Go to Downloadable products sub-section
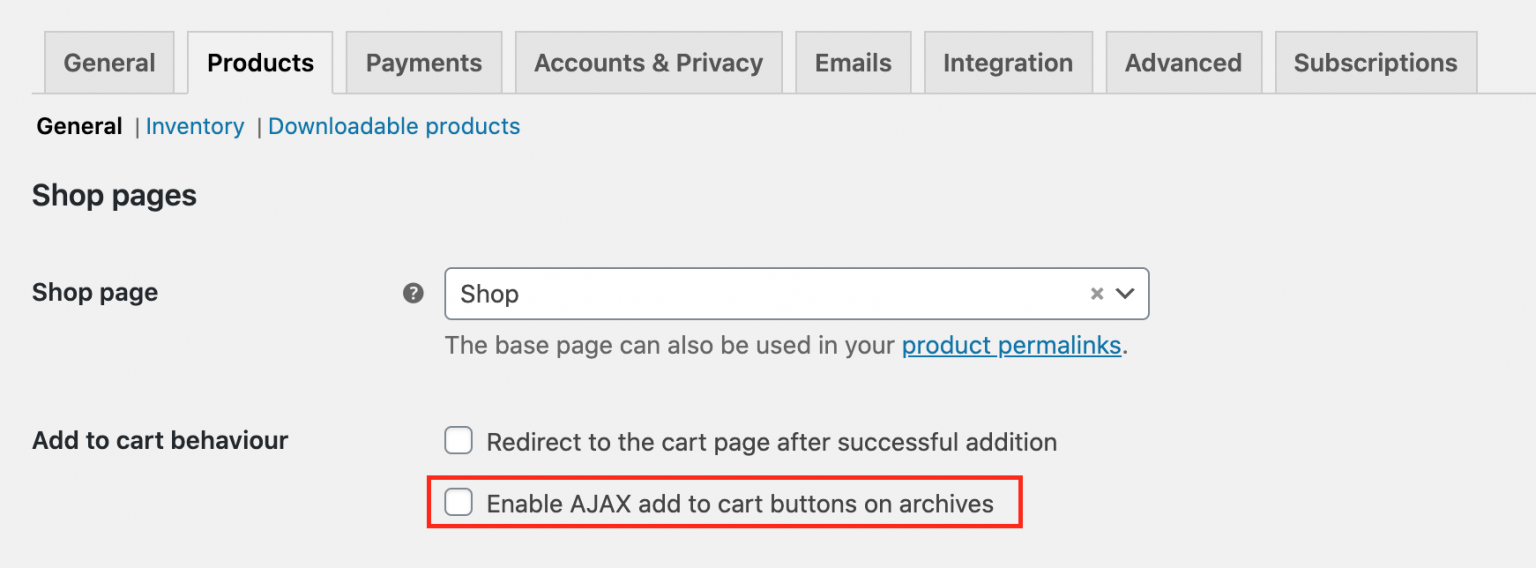The height and width of the screenshot is (568, 1536). (x=394, y=126)
